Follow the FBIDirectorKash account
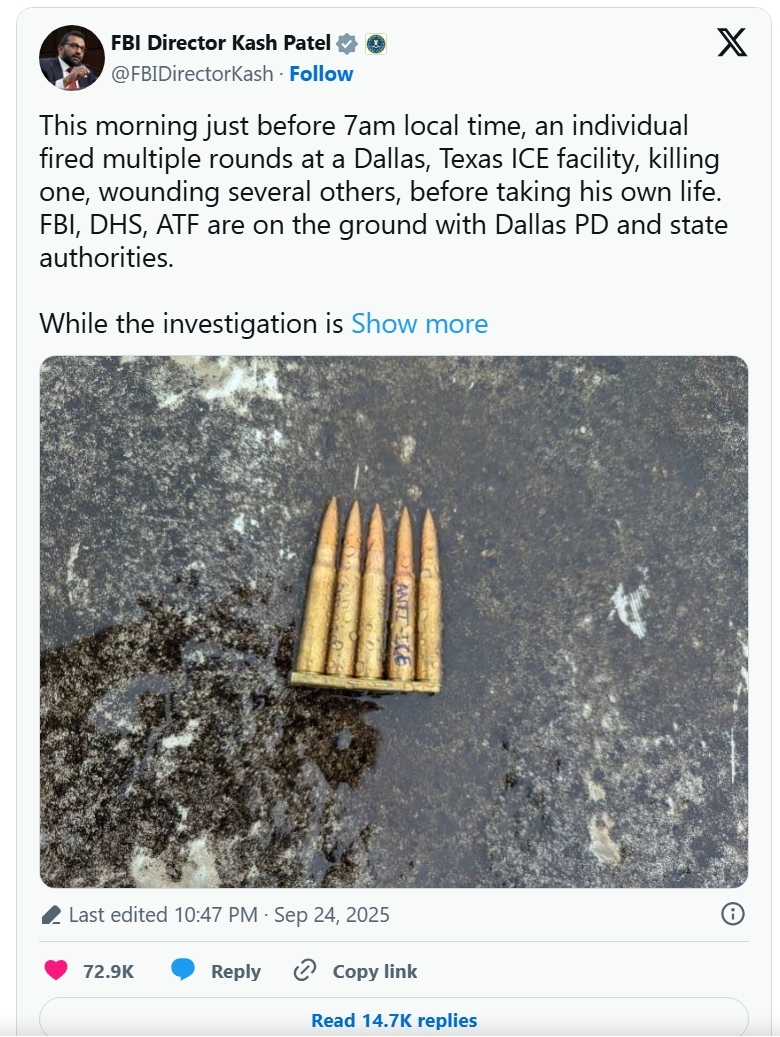The image size is (780, 1037). click(321, 74)
